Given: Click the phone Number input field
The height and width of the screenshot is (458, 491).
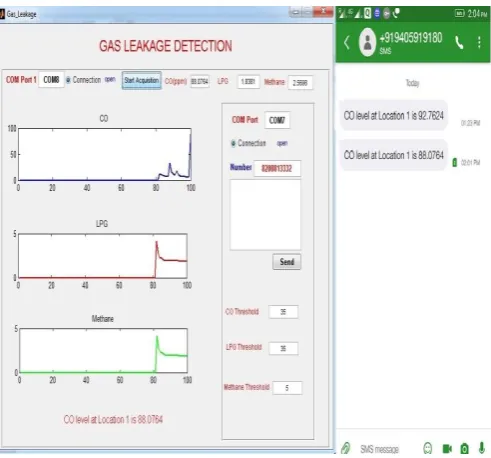Looking at the screenshot, I should pyautogui.click(x=277, y=168).
